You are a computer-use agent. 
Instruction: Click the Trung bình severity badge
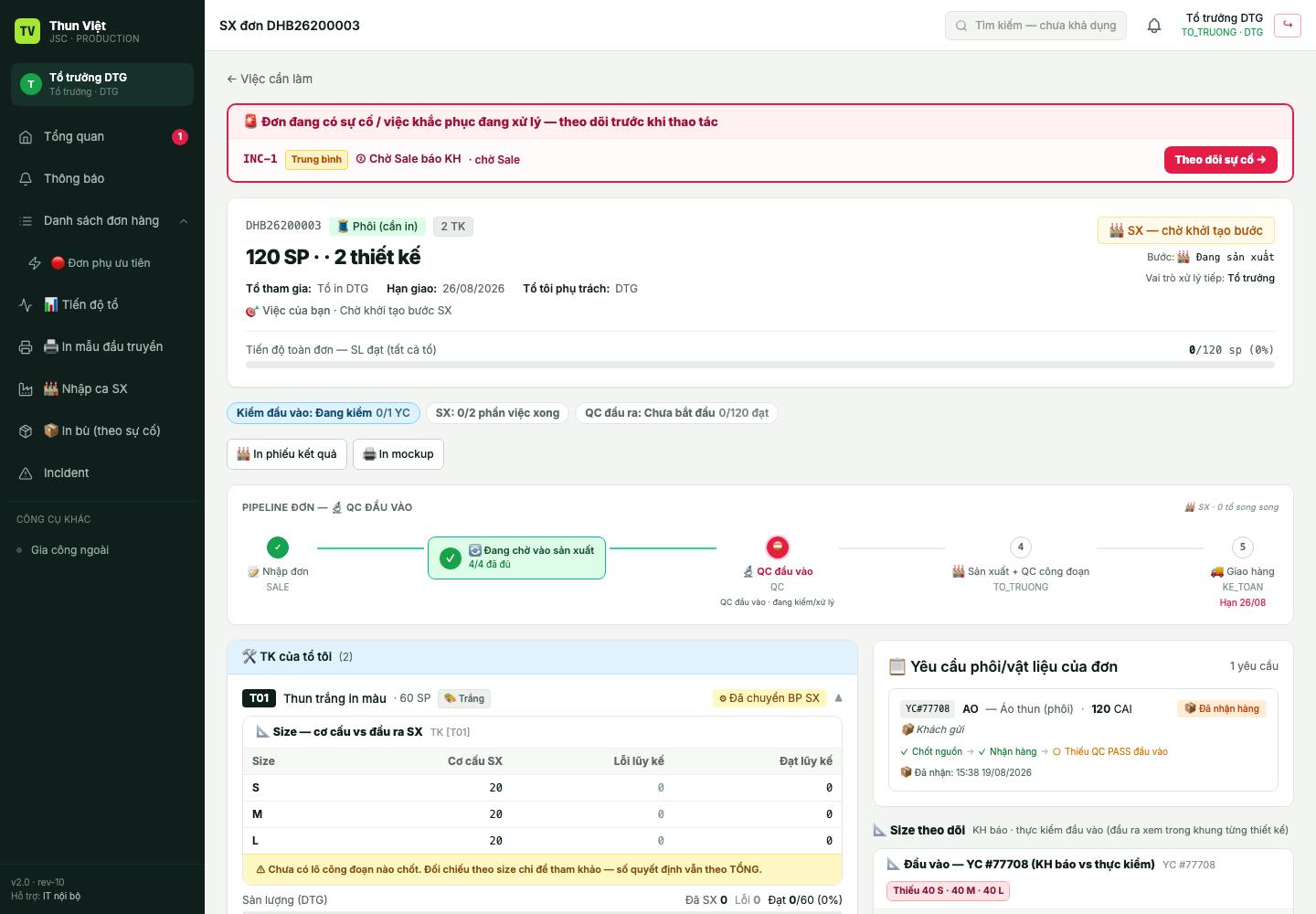[316, 160]
